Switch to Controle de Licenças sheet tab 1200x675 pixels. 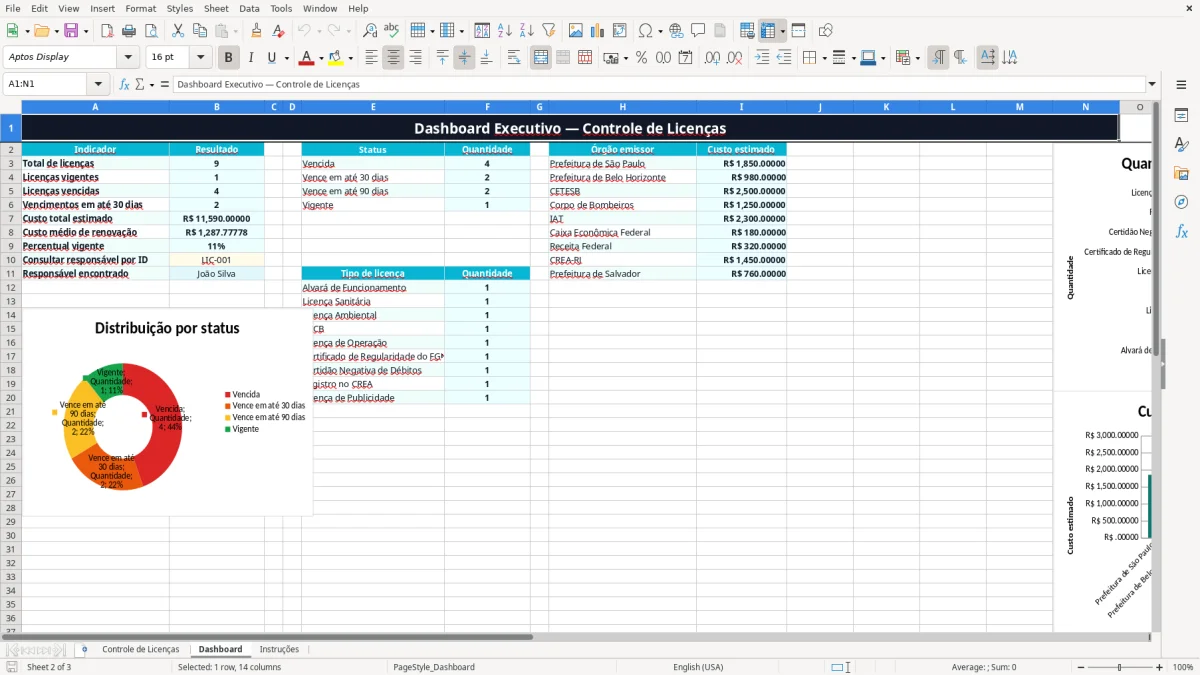pyautogui.click(x=141, y=649)
